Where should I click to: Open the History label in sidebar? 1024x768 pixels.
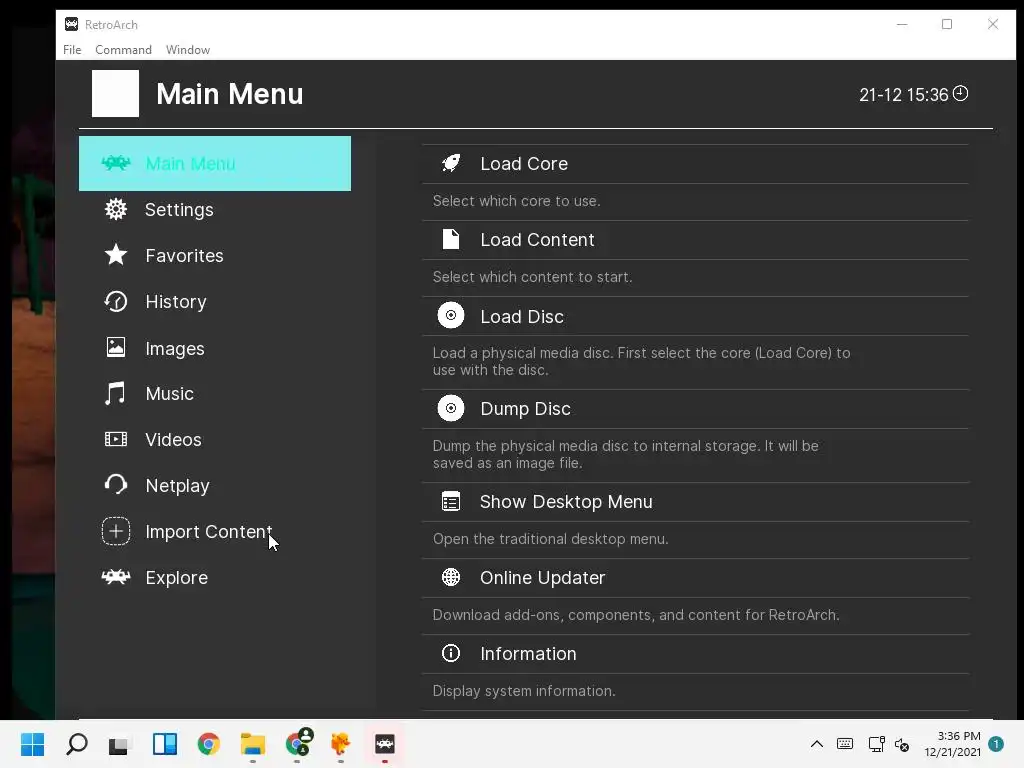176,302
